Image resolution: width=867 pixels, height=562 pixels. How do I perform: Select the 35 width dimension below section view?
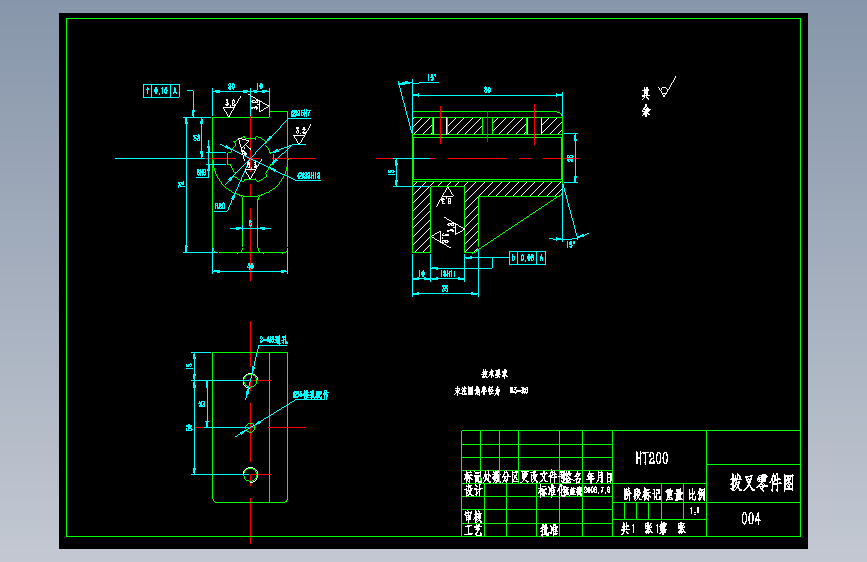[445, 289]
